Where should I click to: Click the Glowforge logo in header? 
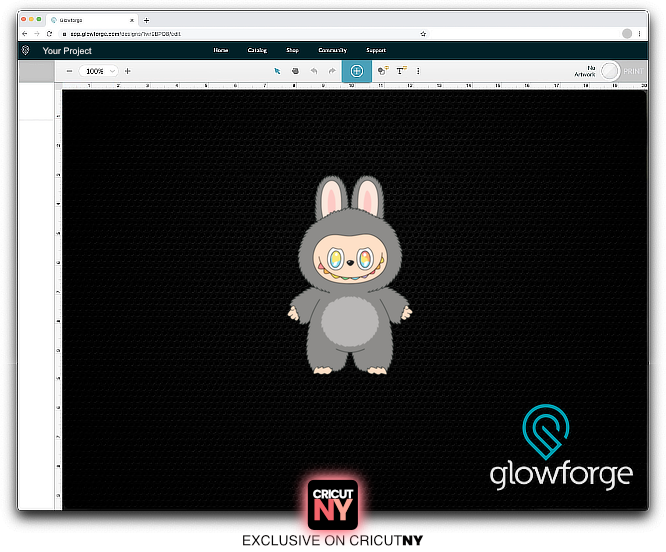[x=25, y=51]
